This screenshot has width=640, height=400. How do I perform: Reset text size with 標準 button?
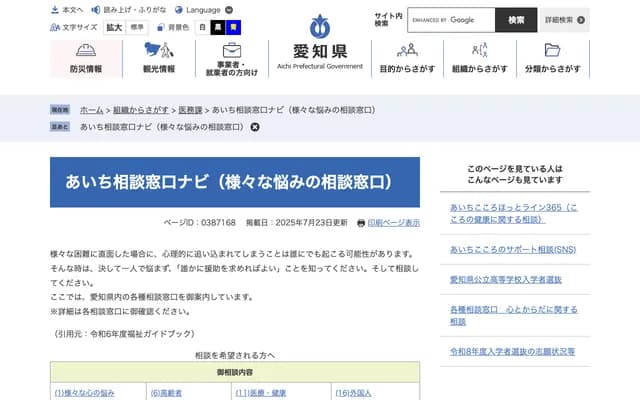[x=137, y=27]
